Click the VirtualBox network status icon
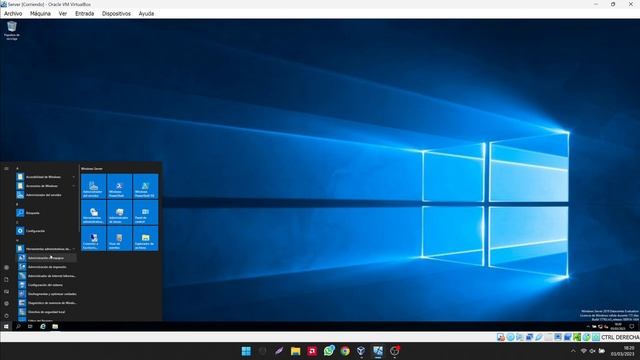Screen dimensions: 640x360 pos(529,337)
